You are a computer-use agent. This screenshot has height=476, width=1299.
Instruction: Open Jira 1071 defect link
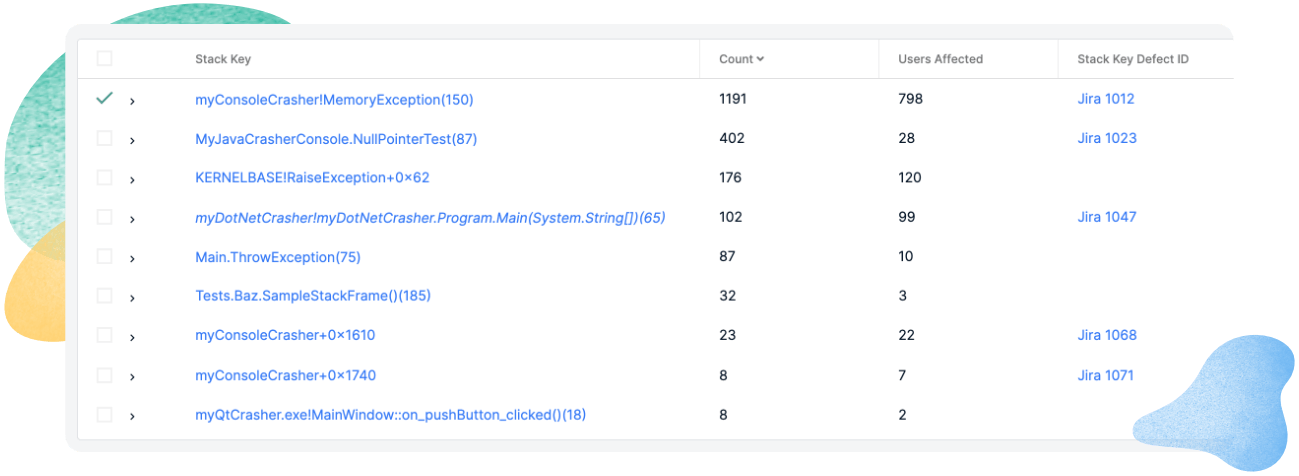point(1106,375)
